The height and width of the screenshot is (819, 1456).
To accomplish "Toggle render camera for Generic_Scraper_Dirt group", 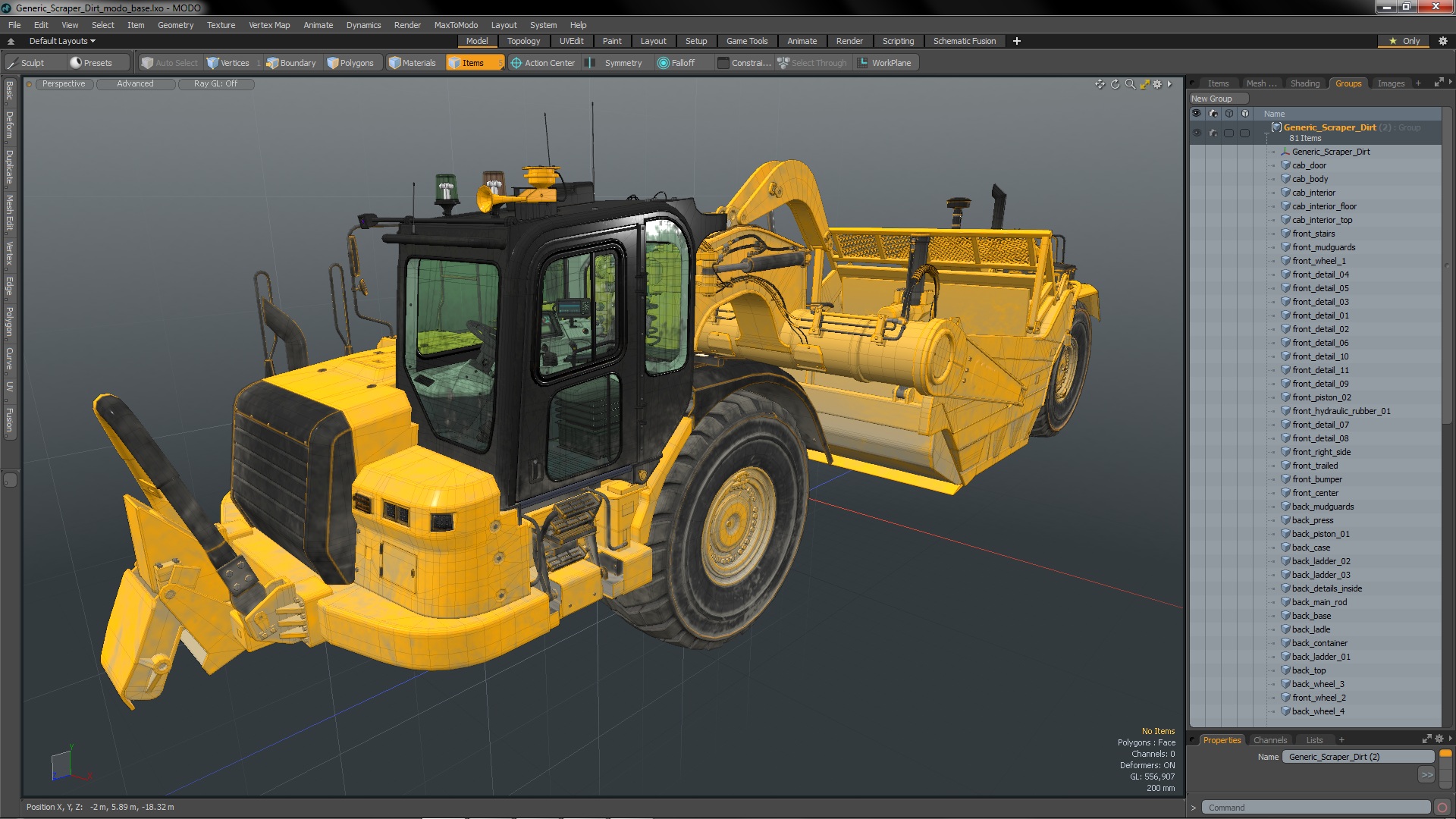I will click(1213, 133).
